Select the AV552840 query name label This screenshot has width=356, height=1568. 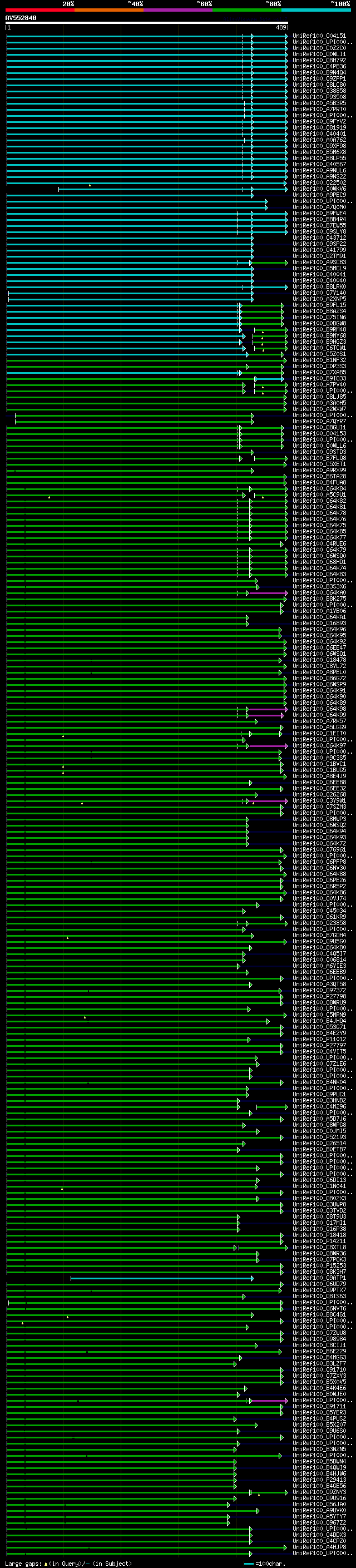coord(21,18)
